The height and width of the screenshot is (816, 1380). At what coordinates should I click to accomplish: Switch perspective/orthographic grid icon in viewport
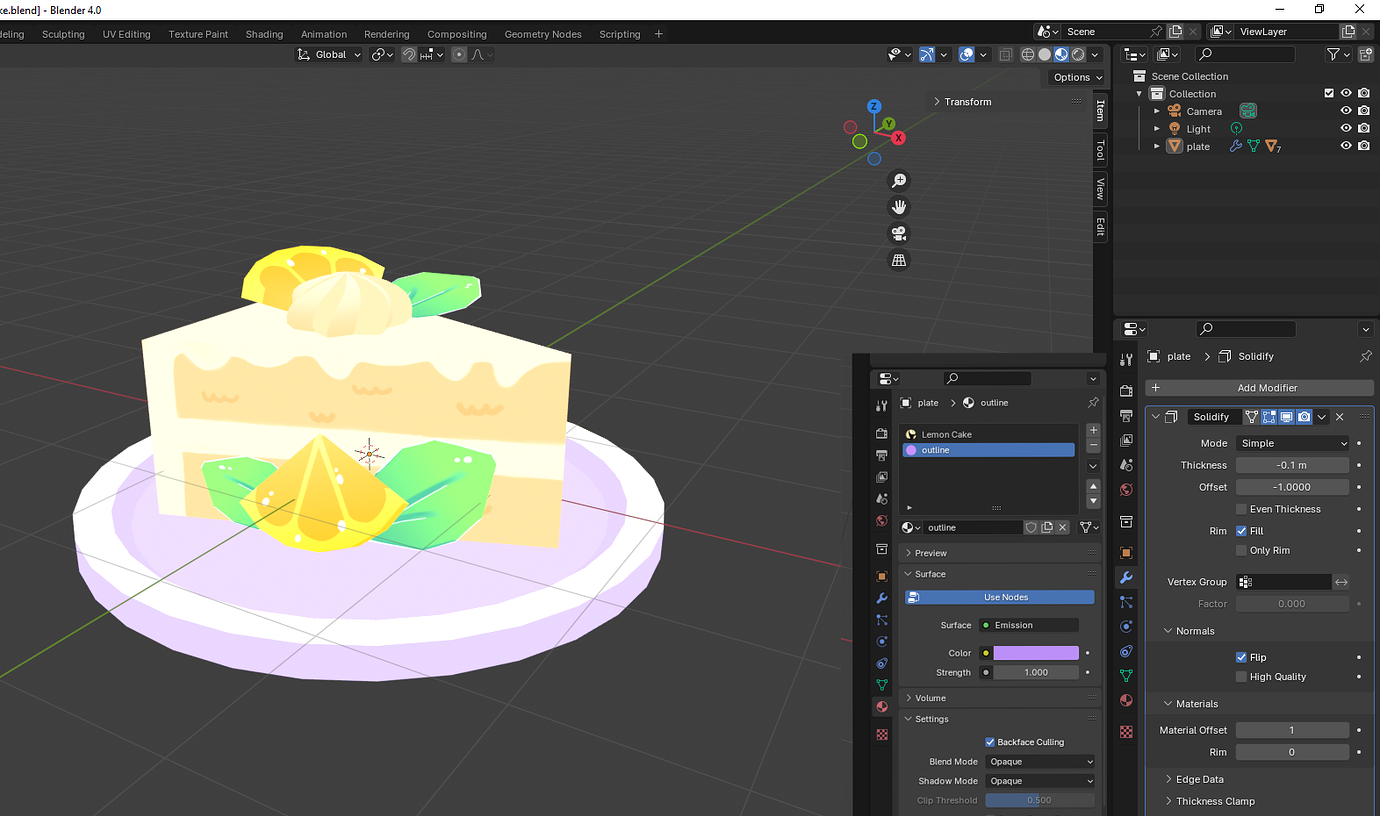(x=899, y=260)
